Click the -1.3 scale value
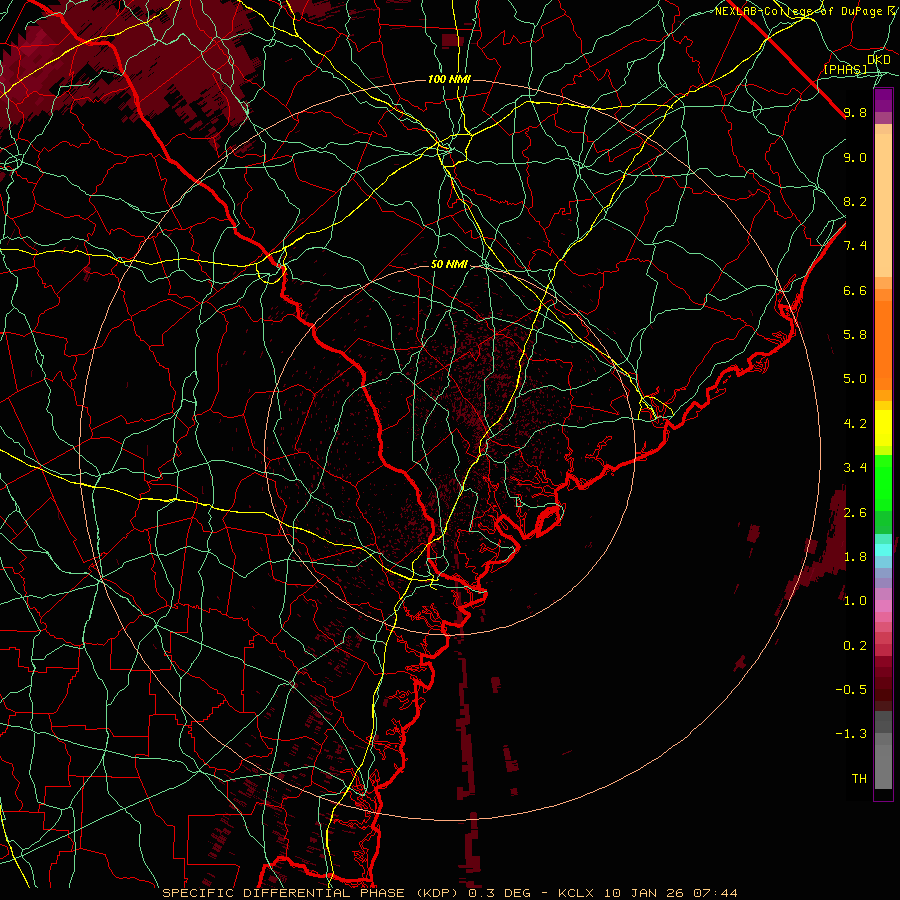Screen dimensions: 900x900 point(851,734)
